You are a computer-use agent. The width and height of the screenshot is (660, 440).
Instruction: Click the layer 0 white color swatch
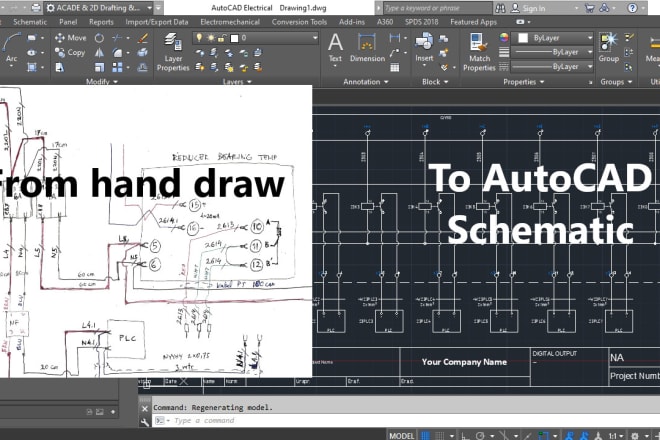point(234,38)
